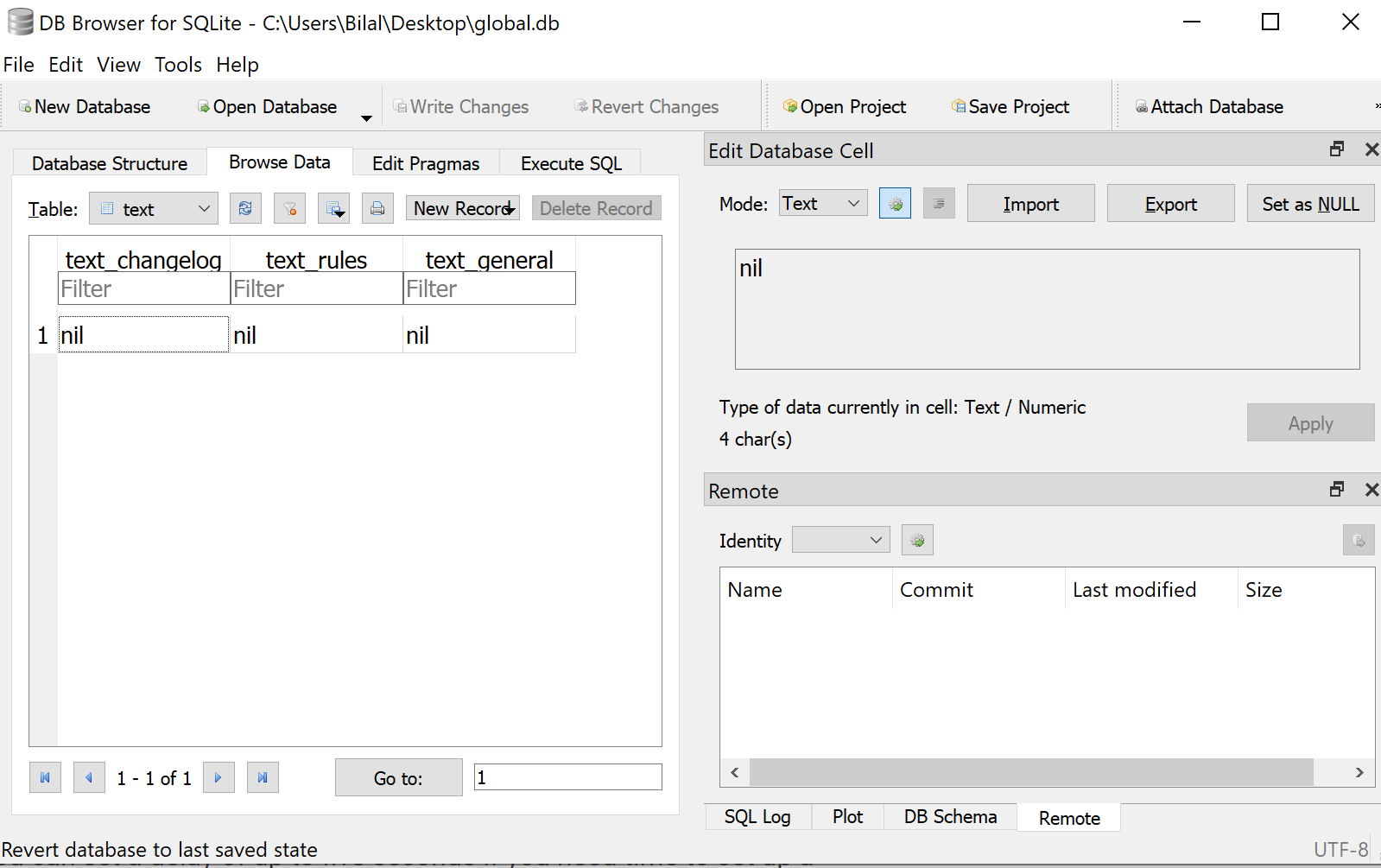Click Write Changes toolbar button
The image size is (1381, 868).
tap(460, 106)
